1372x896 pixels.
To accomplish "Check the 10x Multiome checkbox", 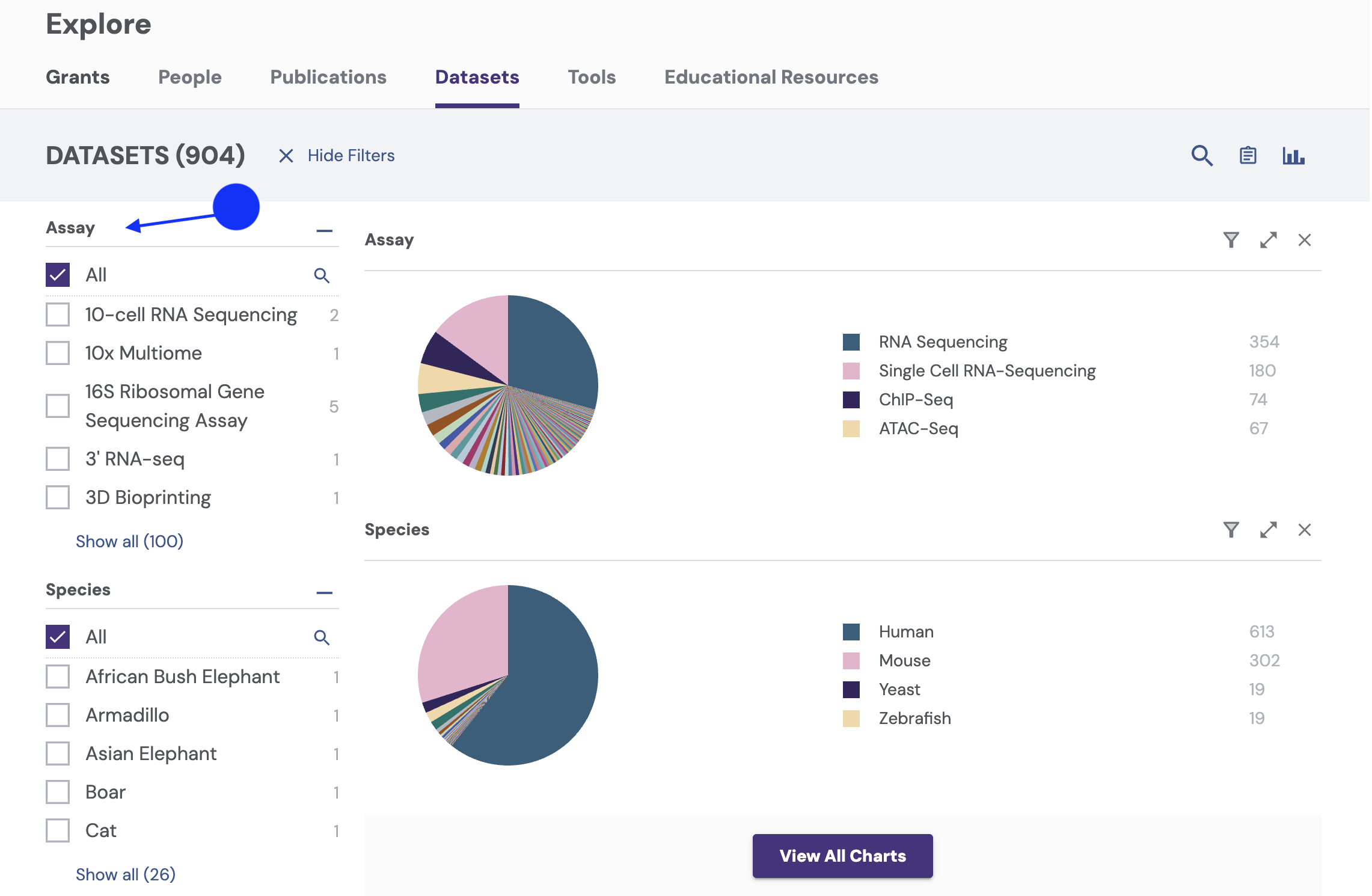I will click(58, 353).
